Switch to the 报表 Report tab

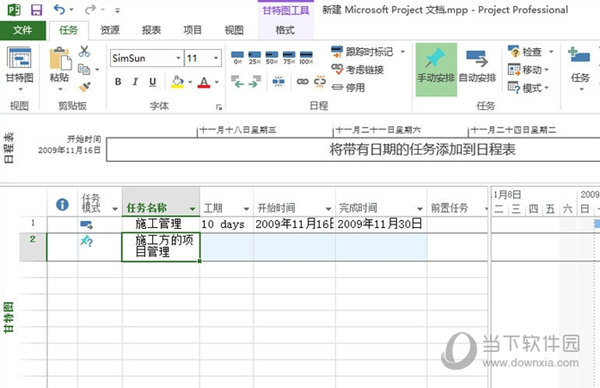(x=152, y=30)
